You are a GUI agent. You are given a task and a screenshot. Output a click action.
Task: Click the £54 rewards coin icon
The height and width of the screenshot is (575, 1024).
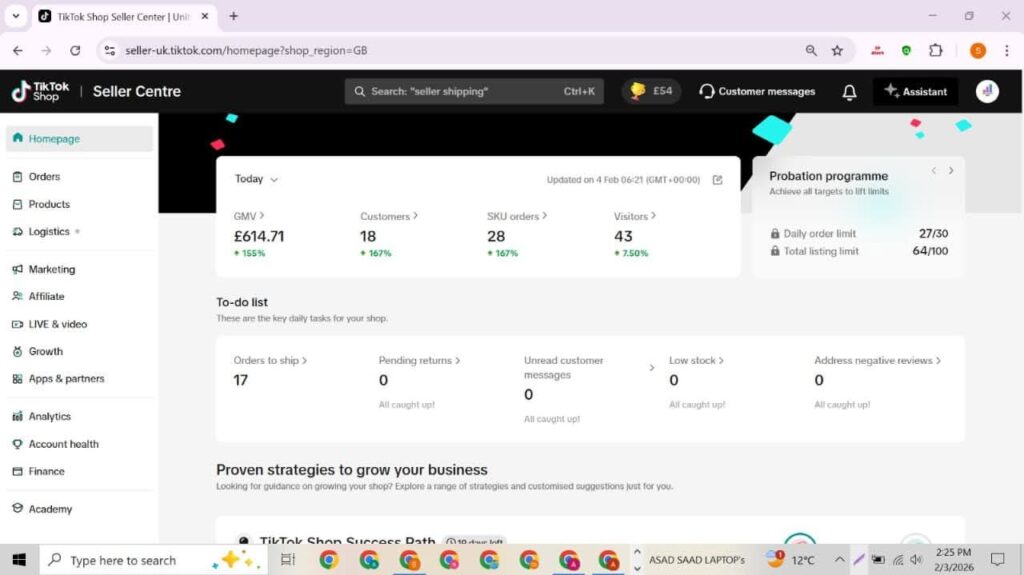[636, 91]
